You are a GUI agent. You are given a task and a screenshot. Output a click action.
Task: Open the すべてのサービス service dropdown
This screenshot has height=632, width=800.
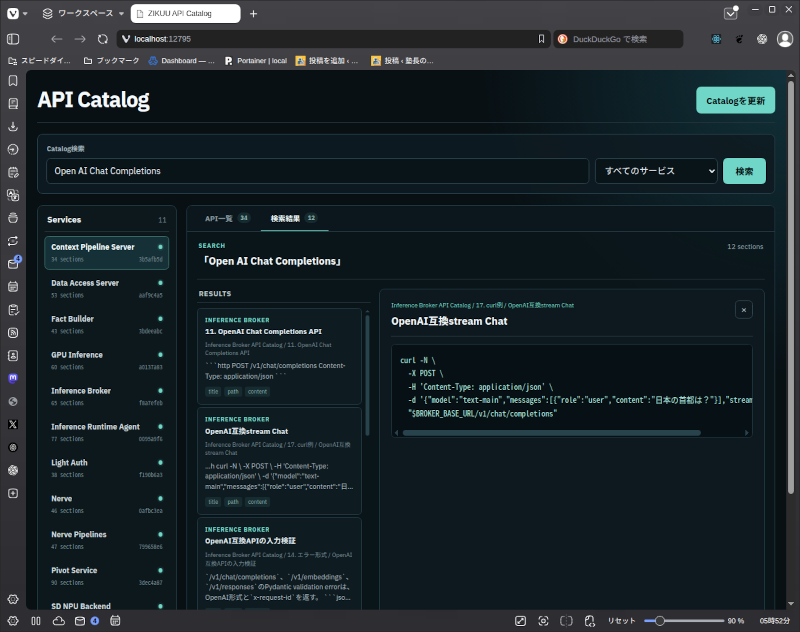click(656, 171)
